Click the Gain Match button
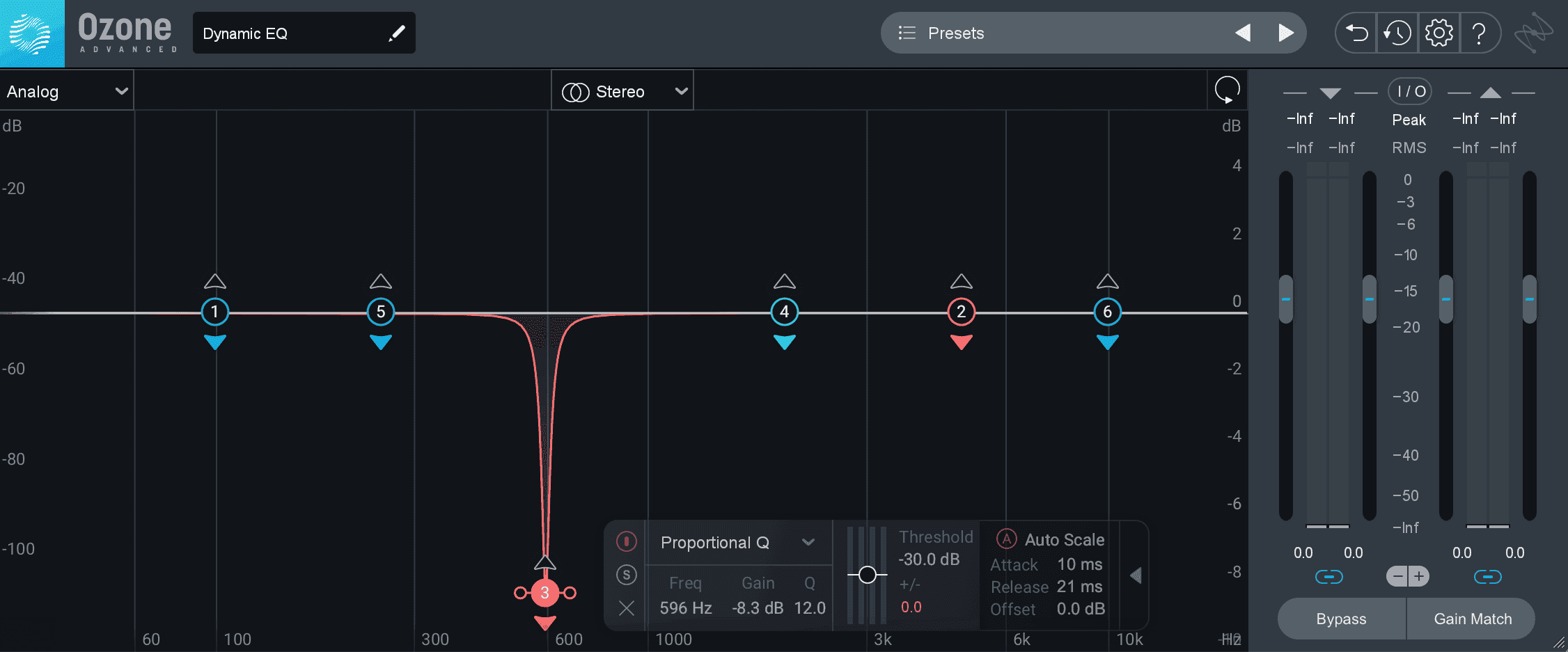The image size is (1568, 652). [1472, 619]
